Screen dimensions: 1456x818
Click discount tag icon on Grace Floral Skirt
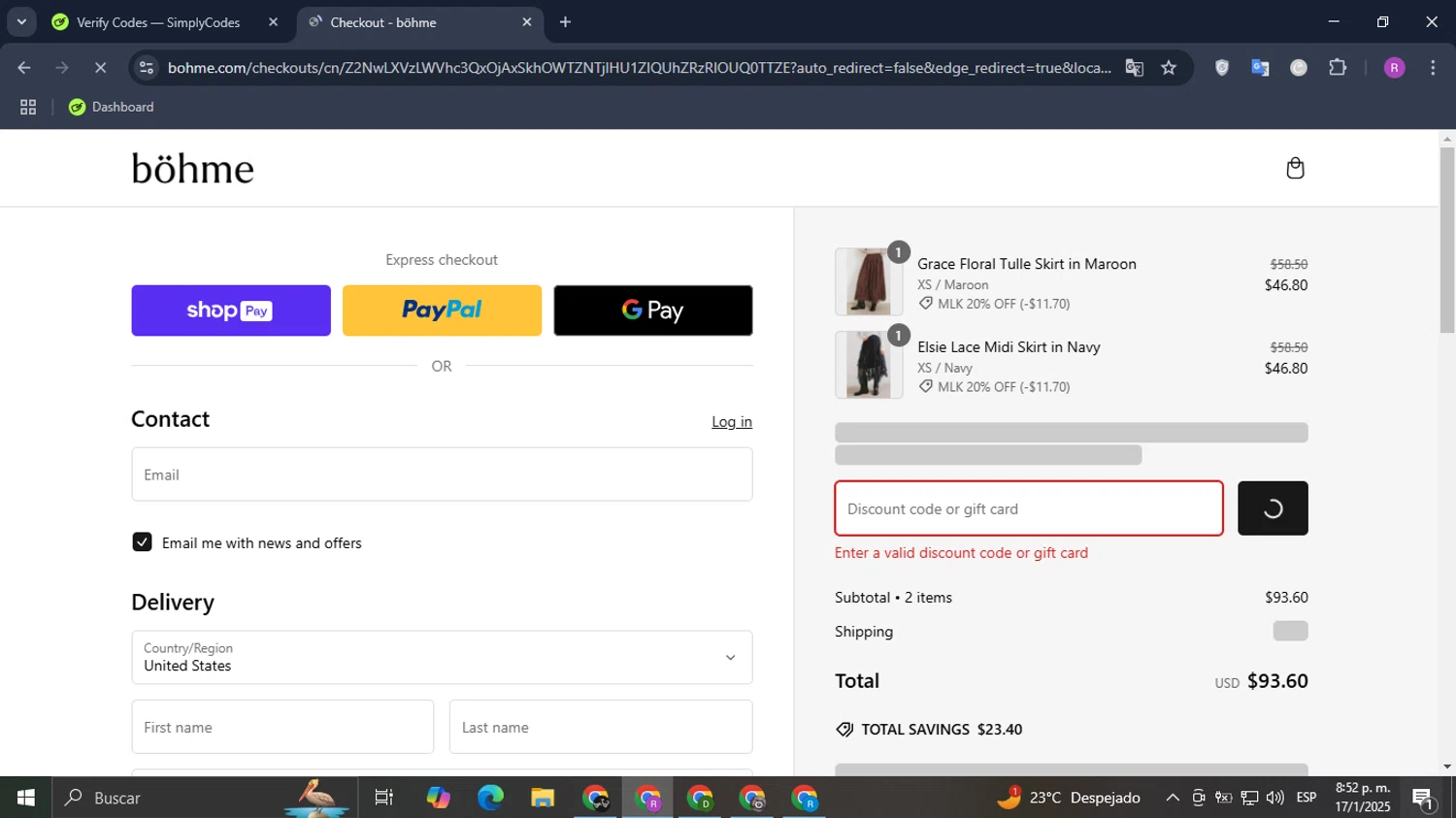926,304
